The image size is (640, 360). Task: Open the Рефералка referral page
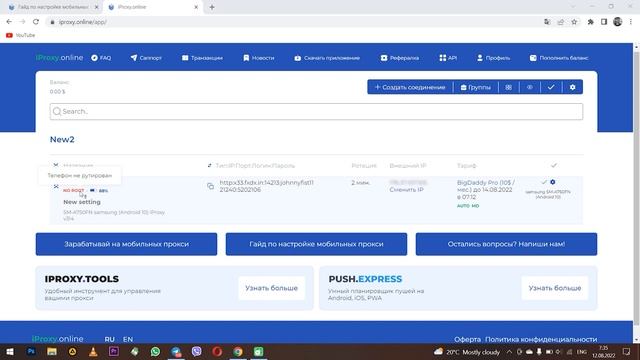400,58
